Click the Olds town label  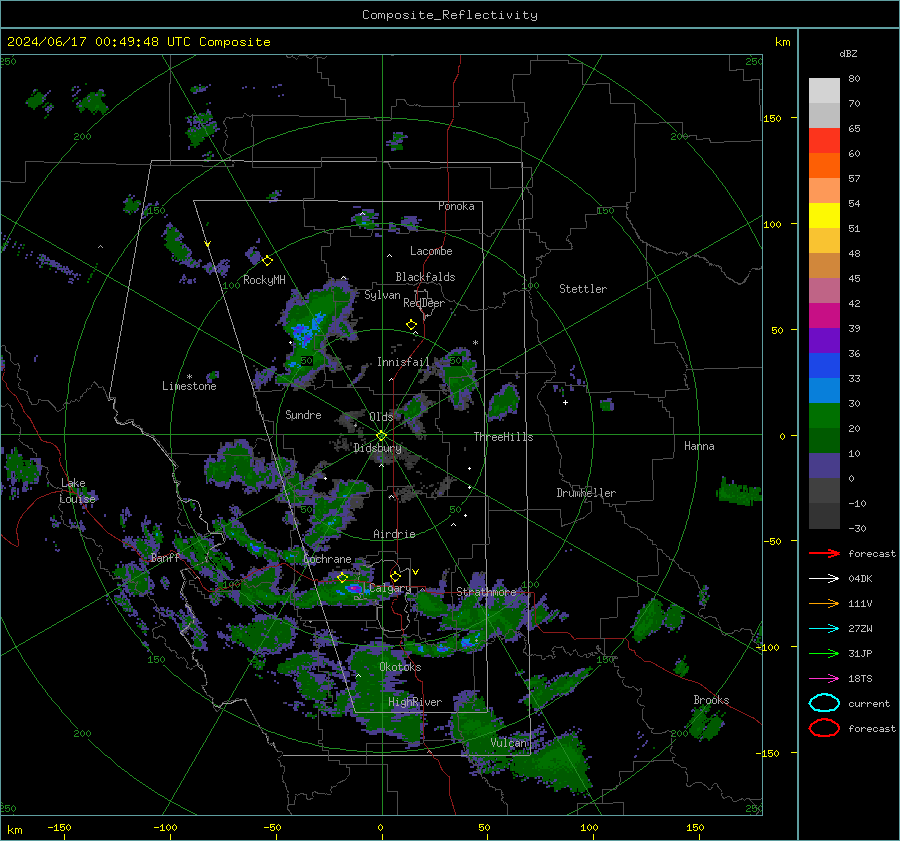(381, 417)
